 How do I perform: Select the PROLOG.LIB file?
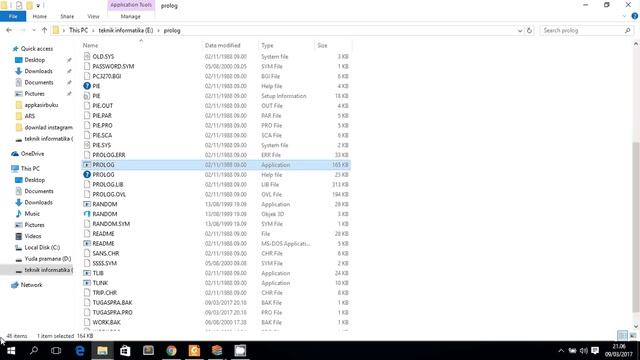point(108,184)
